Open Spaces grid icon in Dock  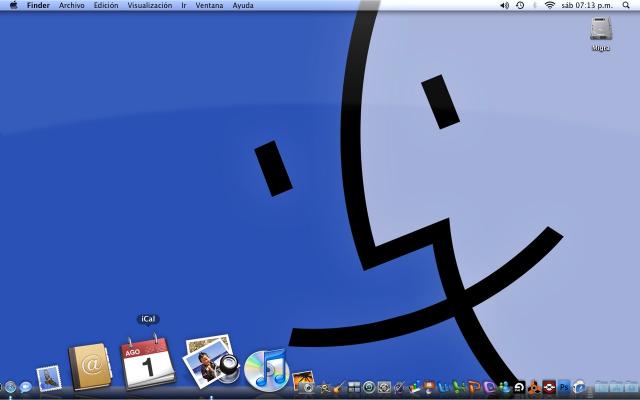coord(354,387)
